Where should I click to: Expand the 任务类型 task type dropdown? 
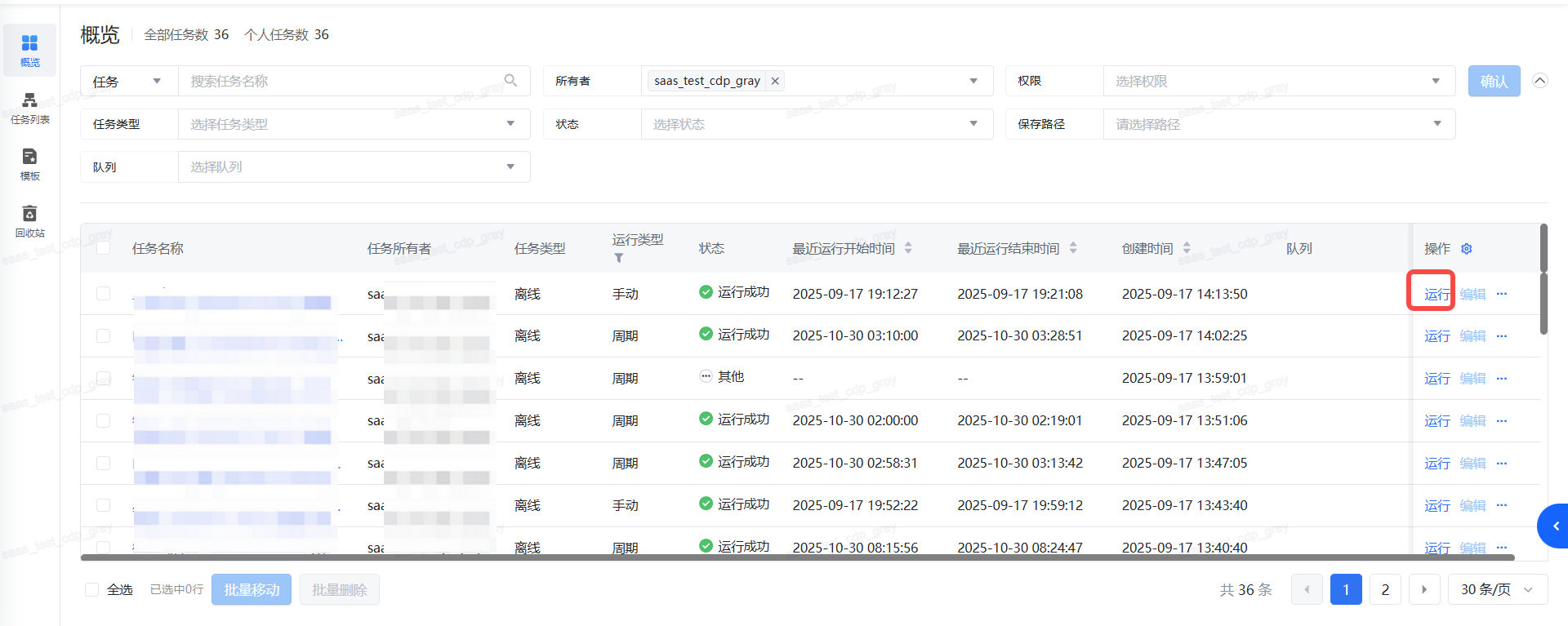pos(354,124)
